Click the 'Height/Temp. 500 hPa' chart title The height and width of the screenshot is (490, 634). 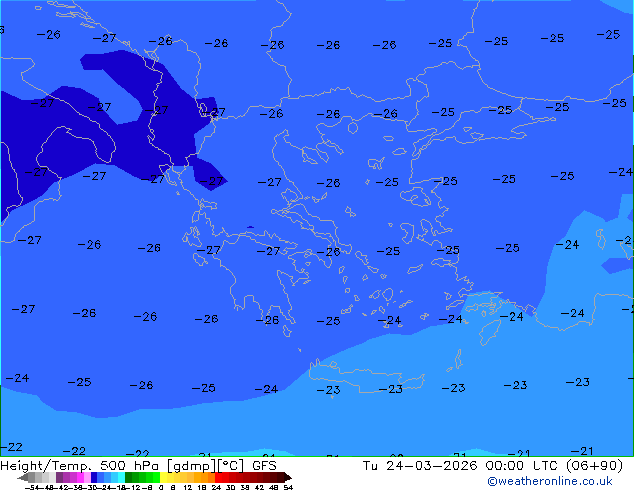click(79, 466)
